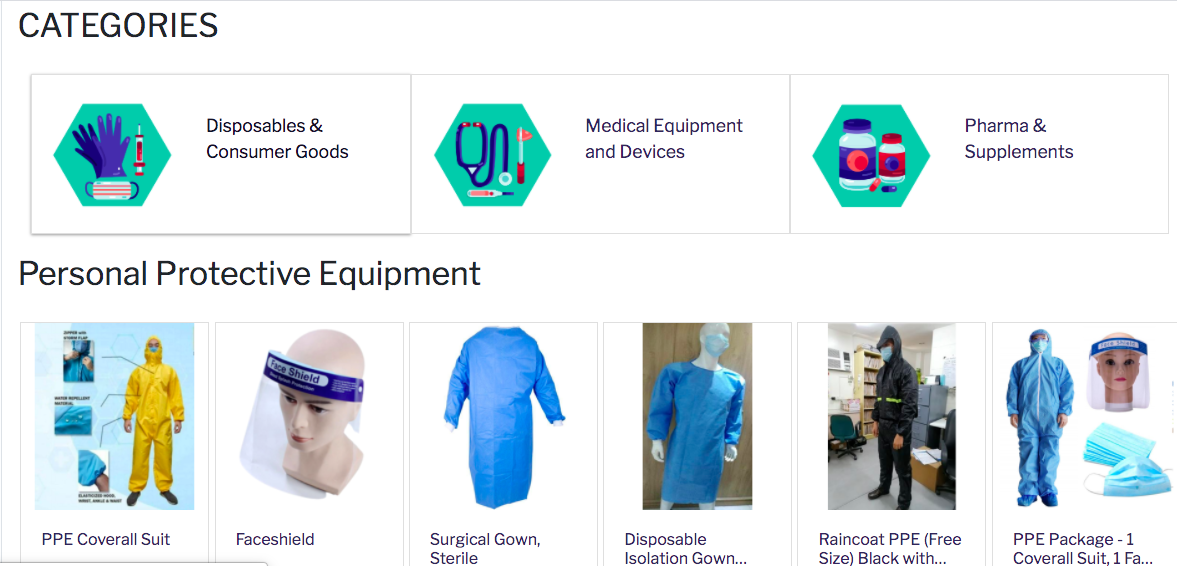Click the CATEGORIES heading
The width and height of the screenshot is (1177, 566).
[118, 26]
